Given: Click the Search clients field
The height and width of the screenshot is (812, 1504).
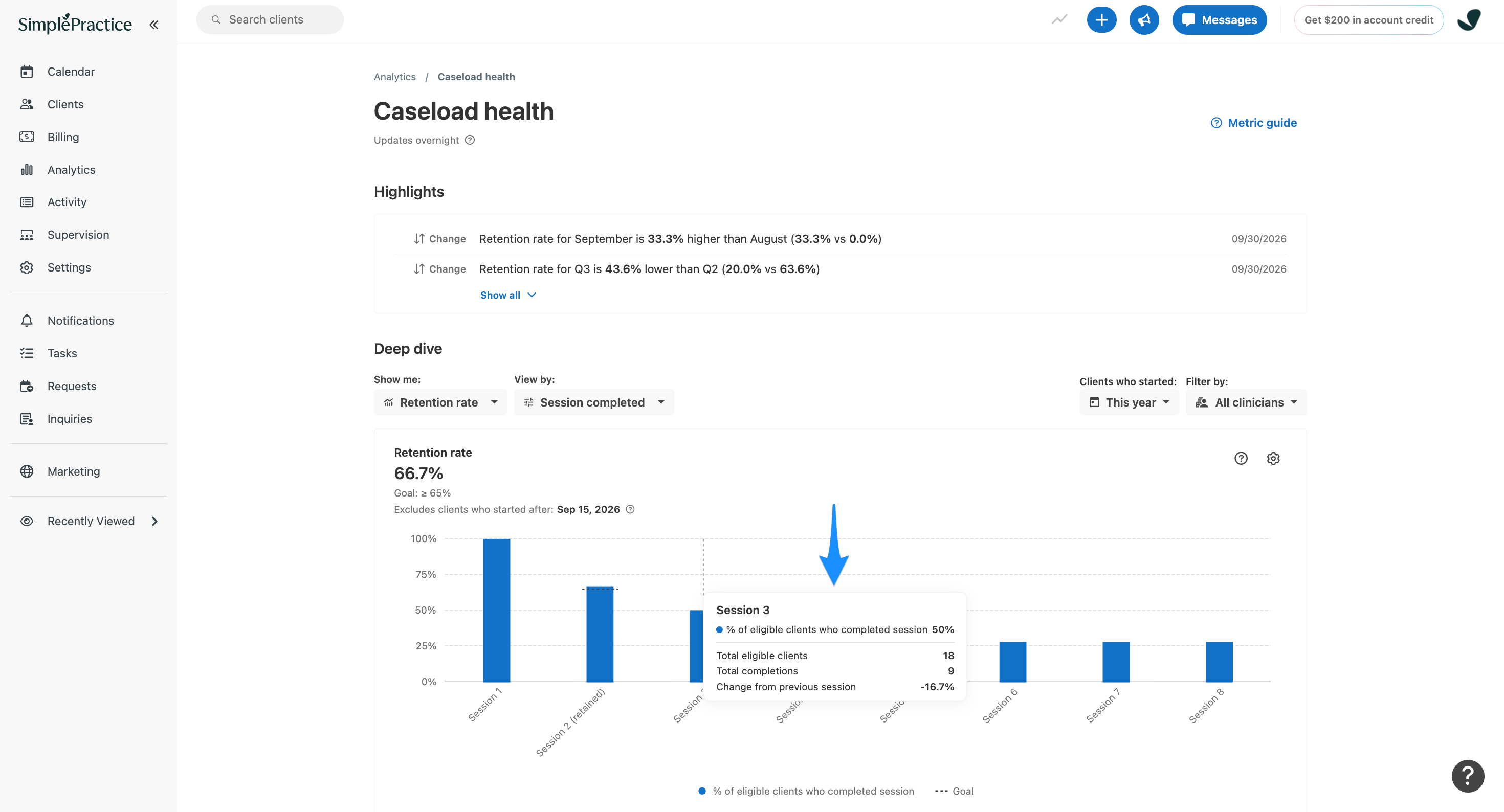Looking at the screenshot, I should (x=270, y=20).
